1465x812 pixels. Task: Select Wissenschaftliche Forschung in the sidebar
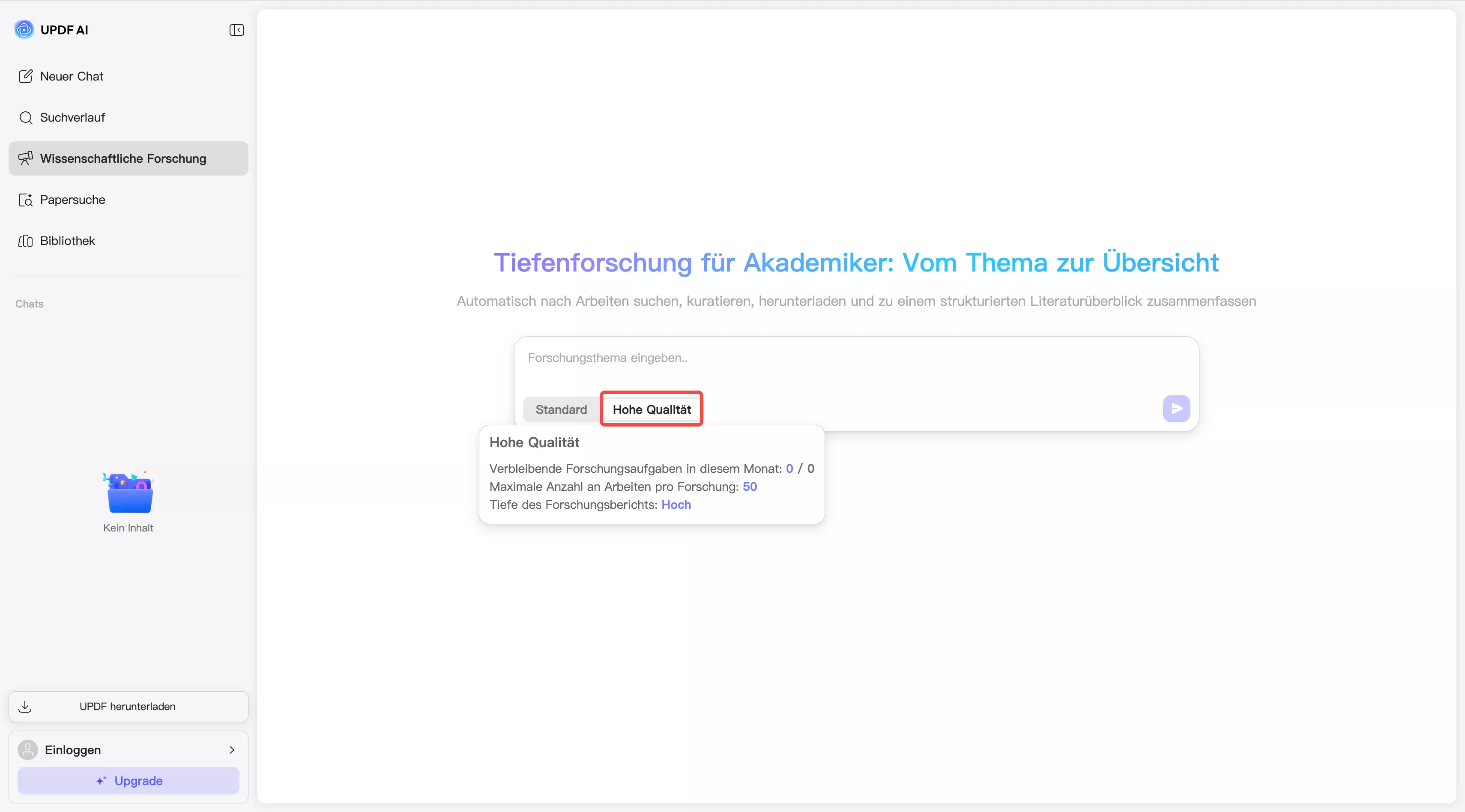pyautogui.click(x=124, y=158)
